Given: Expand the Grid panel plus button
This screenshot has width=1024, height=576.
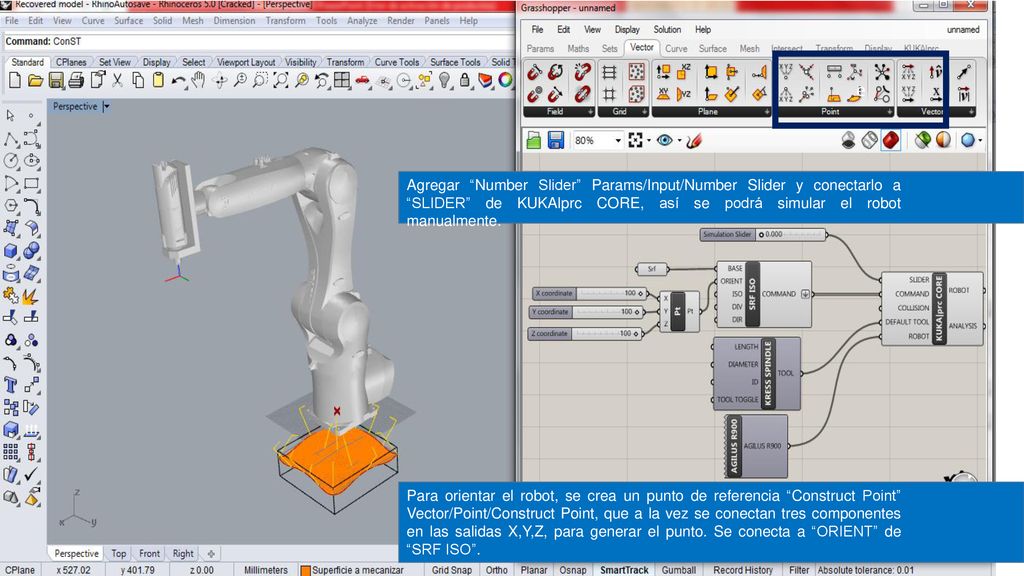Looking at the screenshot, I should point(645,112).
